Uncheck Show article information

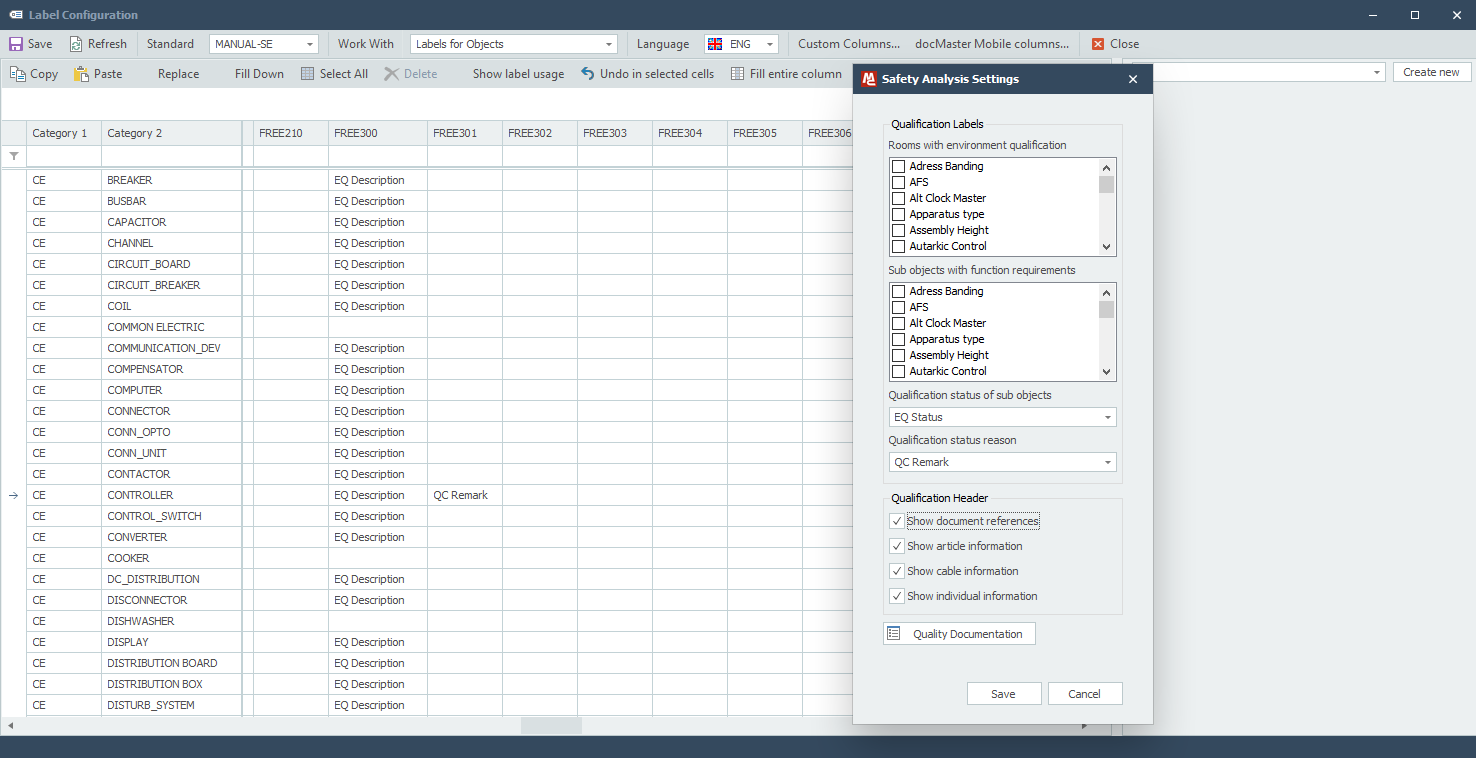tap(896, 546)
